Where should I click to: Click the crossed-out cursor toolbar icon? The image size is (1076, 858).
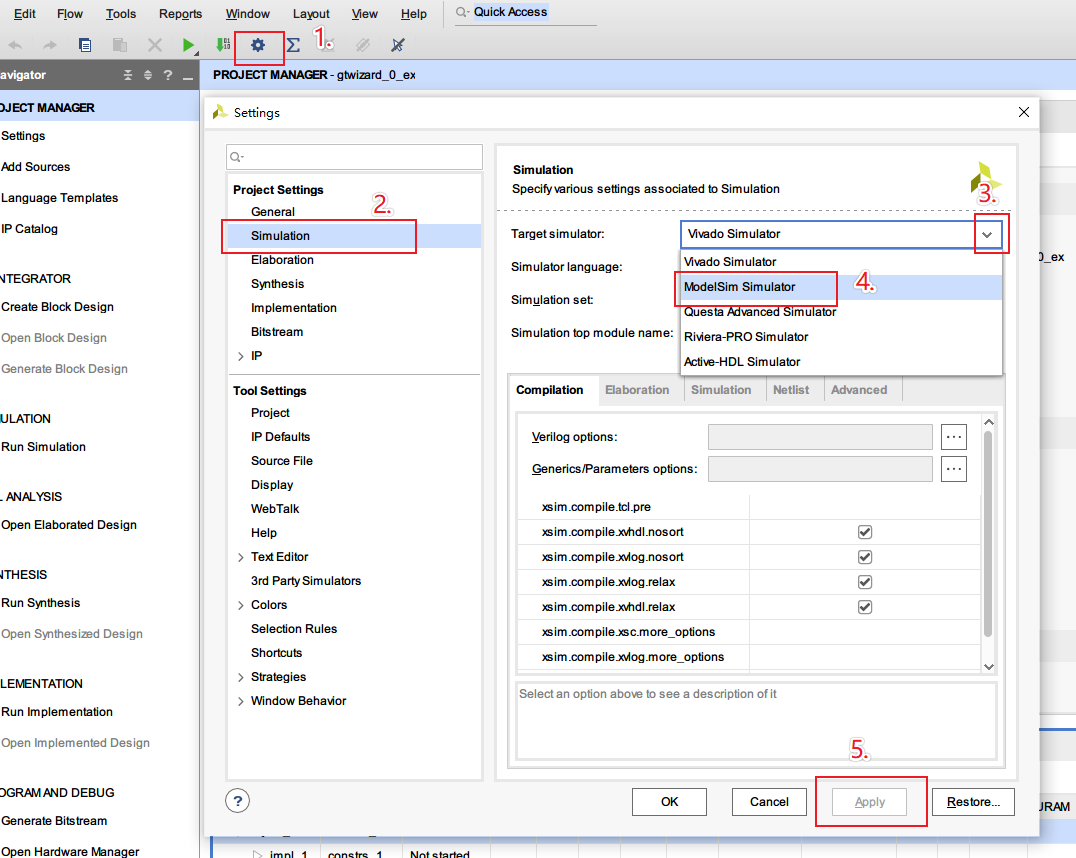(x=397, y=45)
